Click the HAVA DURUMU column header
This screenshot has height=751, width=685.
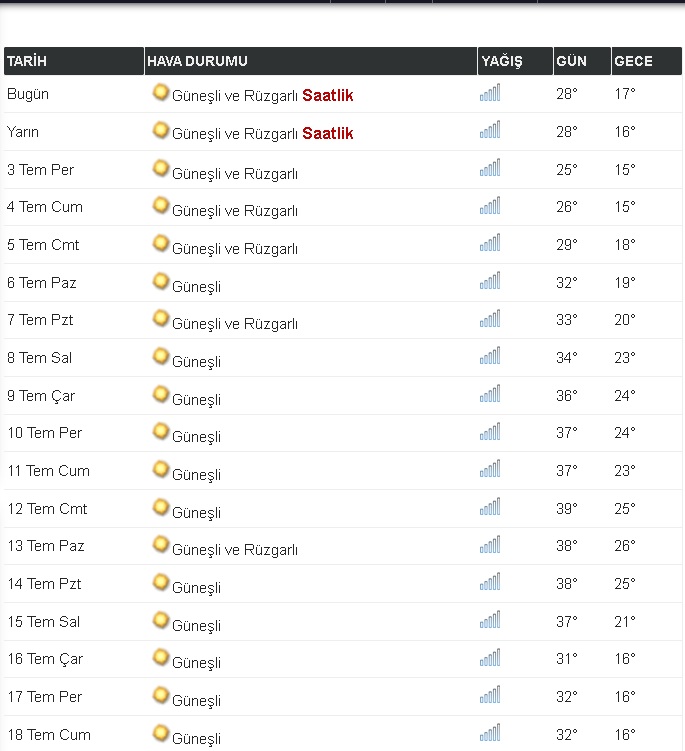coord(197,61)
